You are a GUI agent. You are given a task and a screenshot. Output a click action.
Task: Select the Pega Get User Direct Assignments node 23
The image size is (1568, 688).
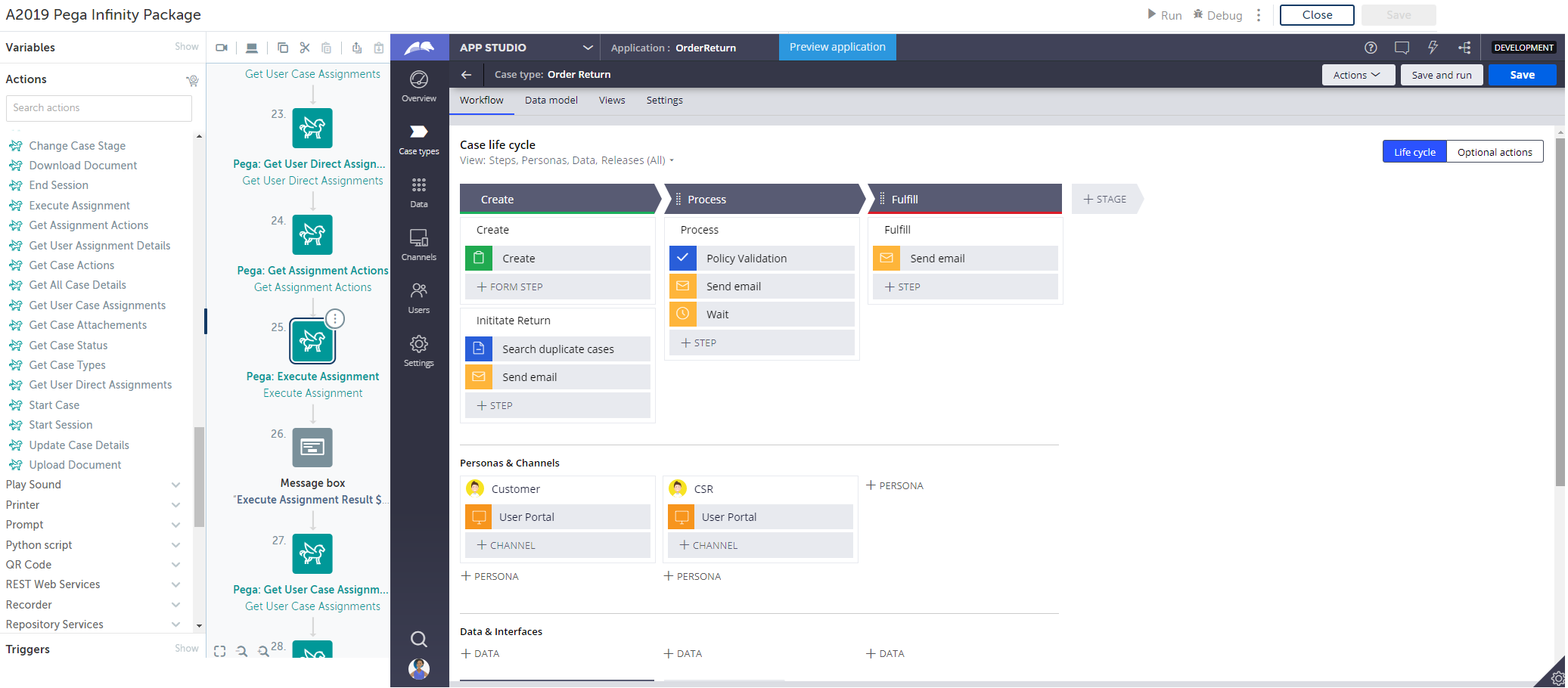pos(312,128)
